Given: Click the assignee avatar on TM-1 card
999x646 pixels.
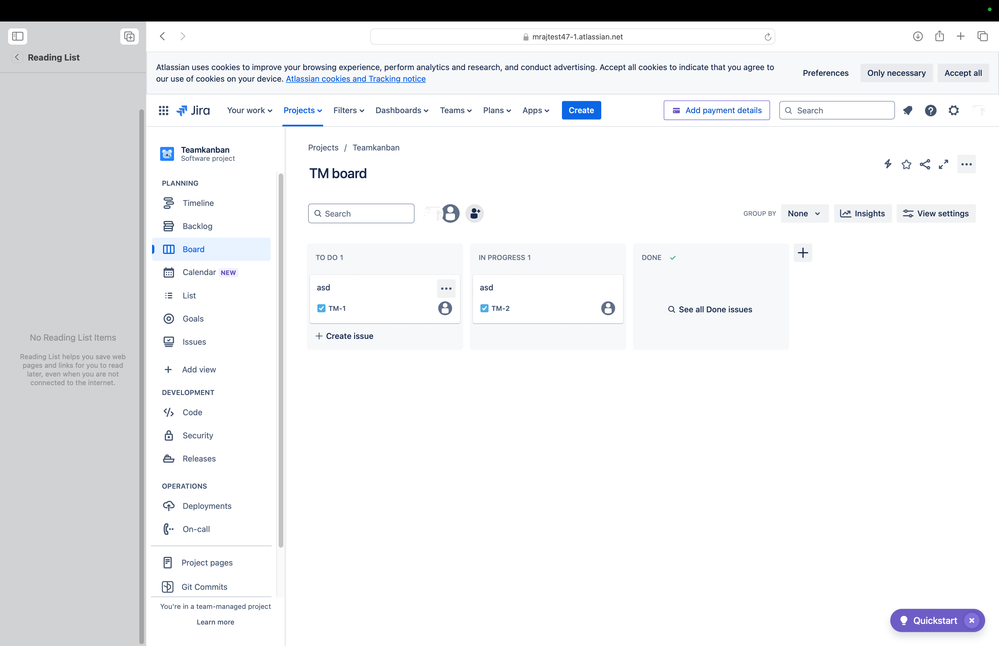Looking at the screenshot, I should (445, 308).
